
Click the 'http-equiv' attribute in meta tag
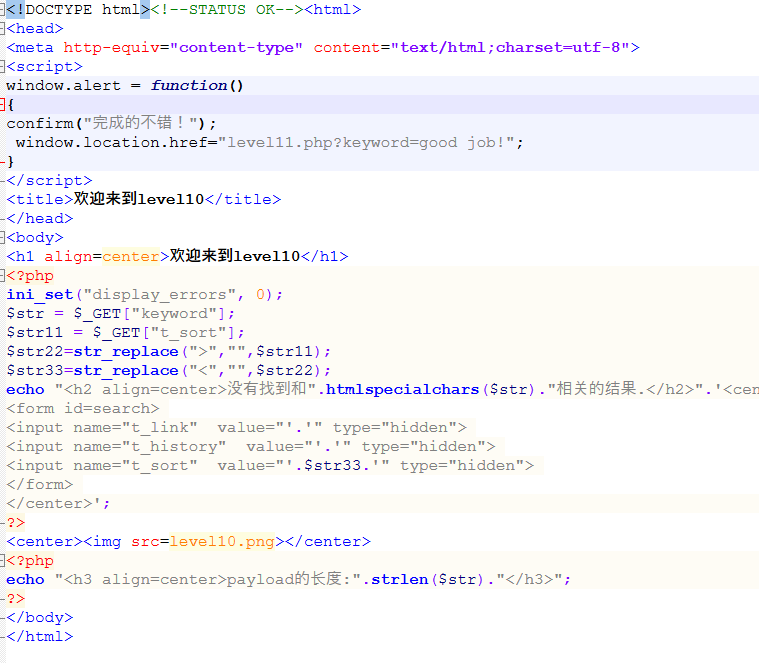111,47
